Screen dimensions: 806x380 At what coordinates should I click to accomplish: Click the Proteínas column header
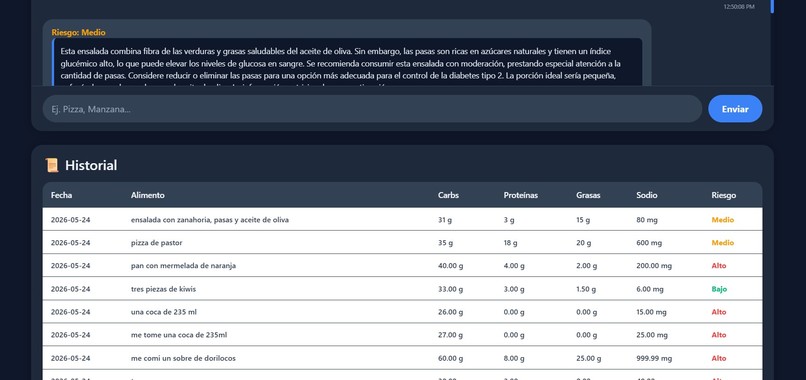coord(521,195)
